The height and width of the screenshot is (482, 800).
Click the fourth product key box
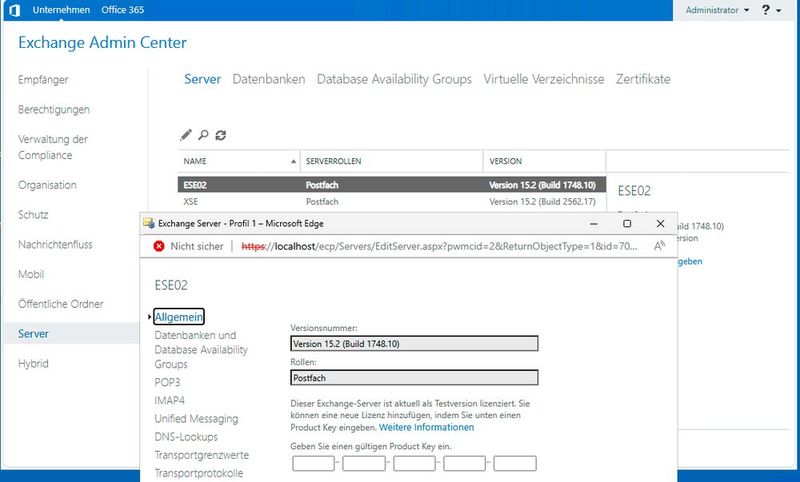point(464,463)
